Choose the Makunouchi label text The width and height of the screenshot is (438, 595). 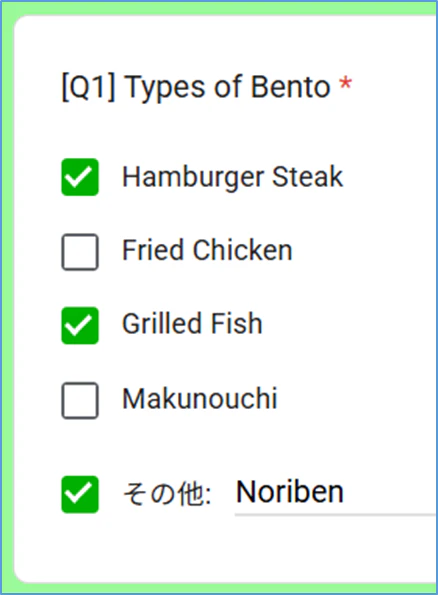[x=200, y=398]
